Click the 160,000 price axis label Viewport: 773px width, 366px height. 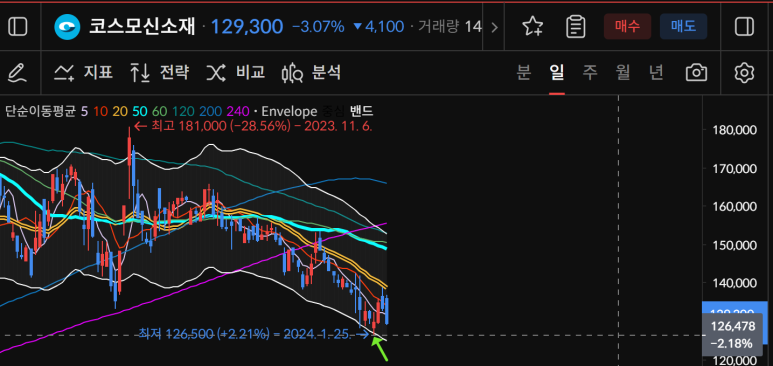click(x=735, y=206)
